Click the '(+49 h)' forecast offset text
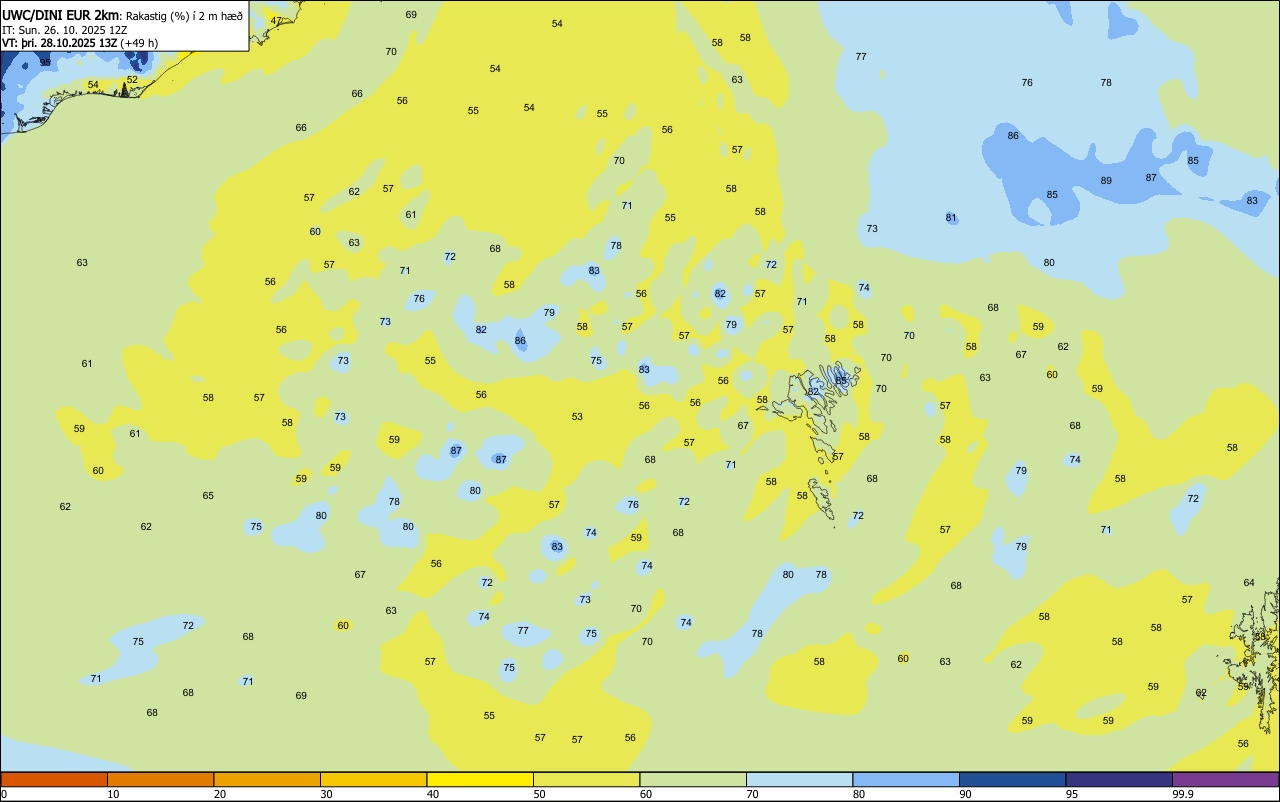1280x802 pixels. coord(139,43)
